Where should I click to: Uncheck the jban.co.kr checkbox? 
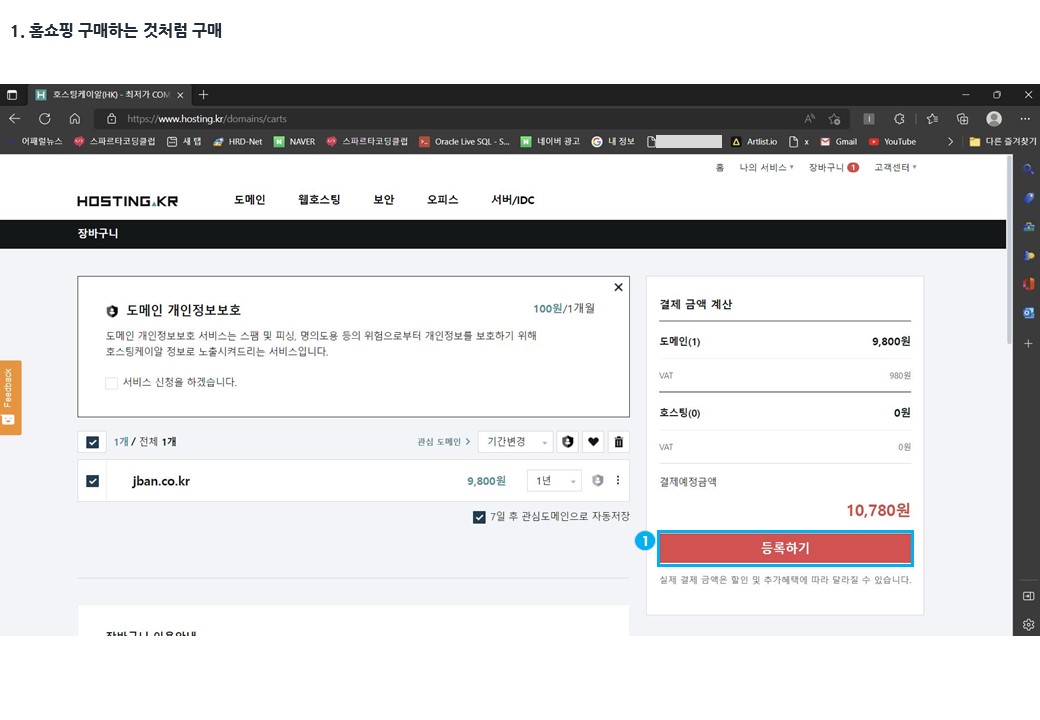coord(92,481)
